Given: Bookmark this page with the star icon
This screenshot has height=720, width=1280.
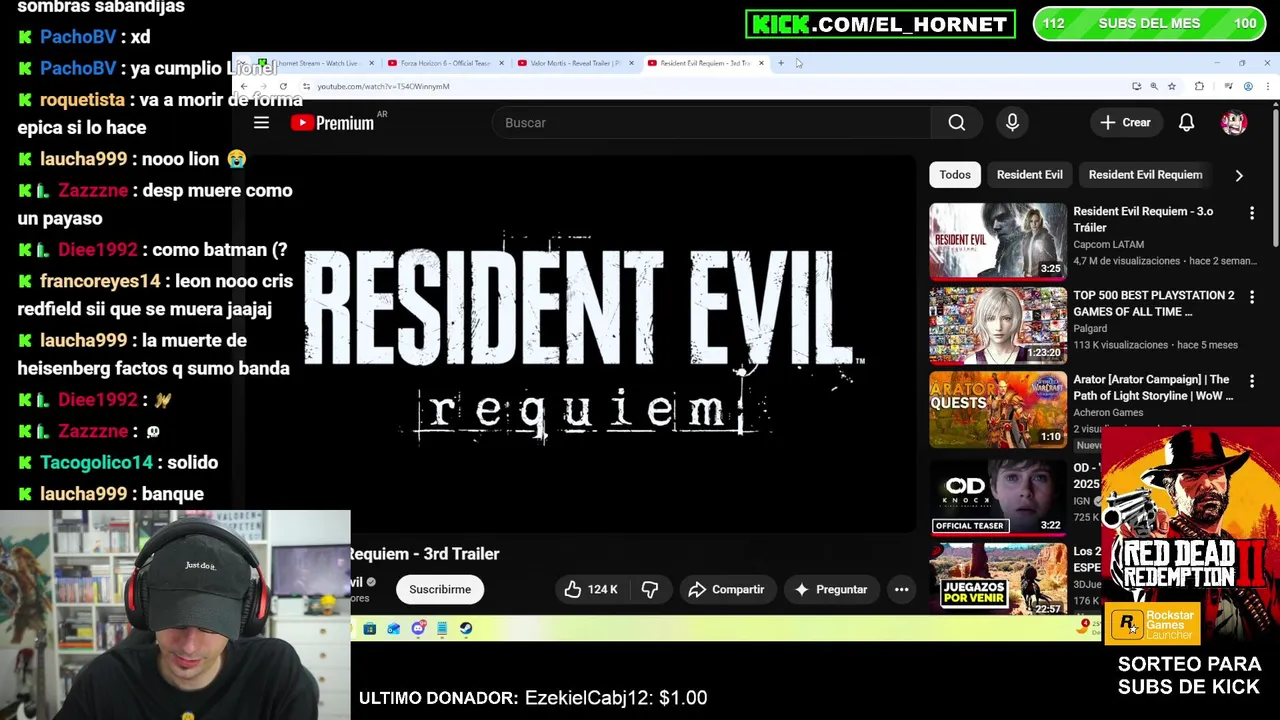Looking at the screenshot, I should coord(1172,86).
